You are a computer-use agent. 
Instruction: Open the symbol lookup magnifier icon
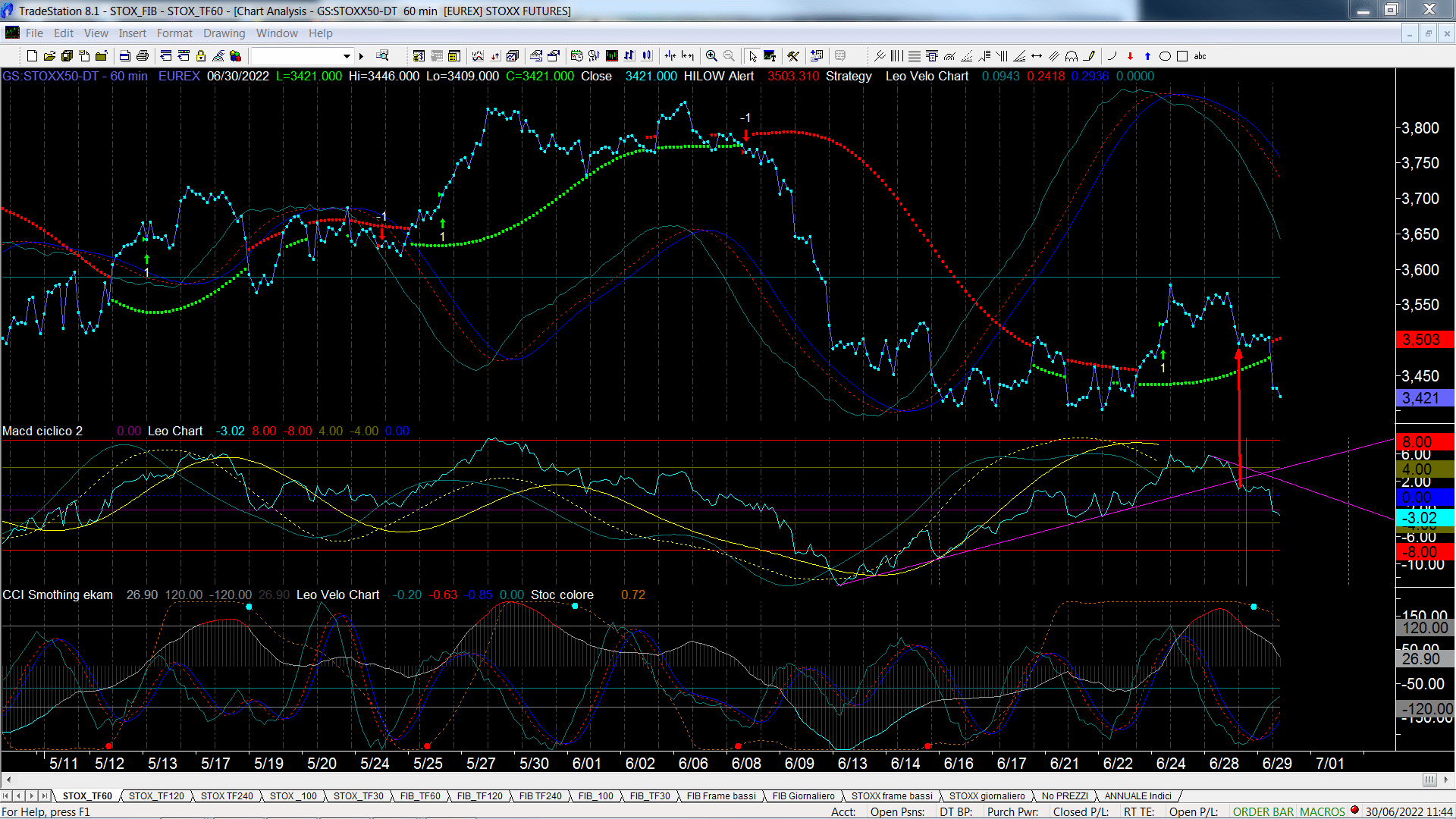tap(382, 56)
